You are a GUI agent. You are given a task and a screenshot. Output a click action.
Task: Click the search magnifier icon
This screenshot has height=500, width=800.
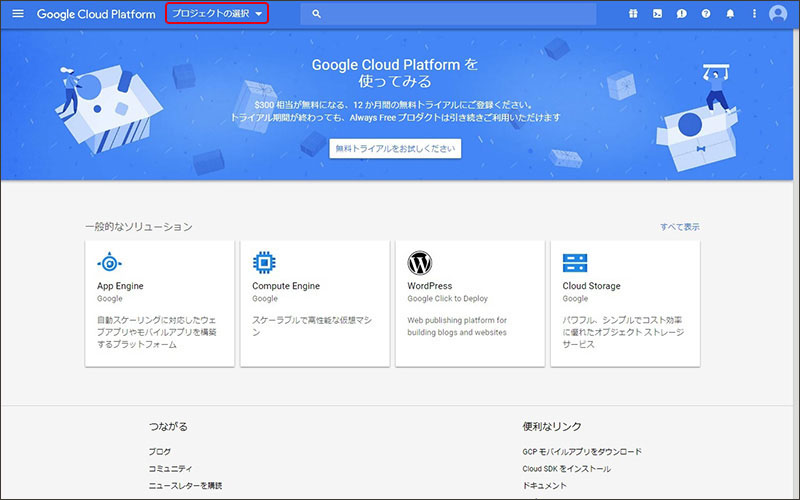click(x=316, y=14)
